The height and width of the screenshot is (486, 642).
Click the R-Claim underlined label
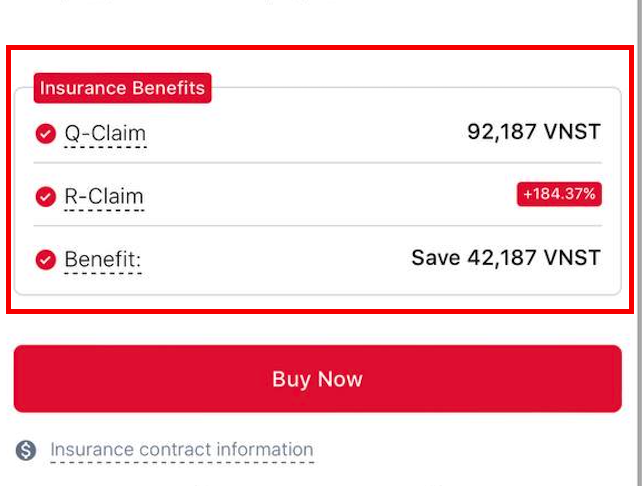coord(104,197)
